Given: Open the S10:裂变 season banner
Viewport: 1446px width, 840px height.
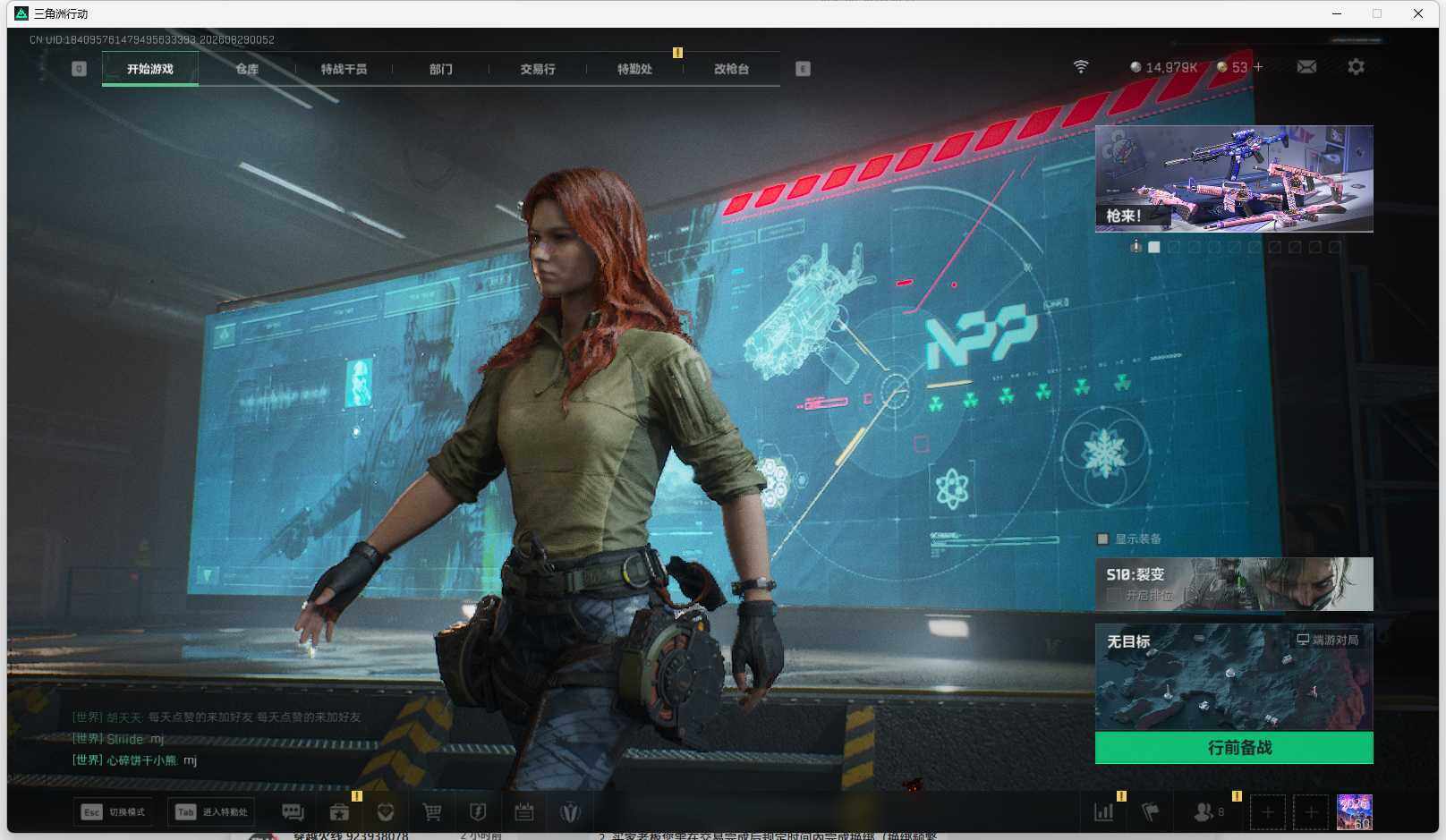Looking at the screenshot, I should pos(1234,584).
